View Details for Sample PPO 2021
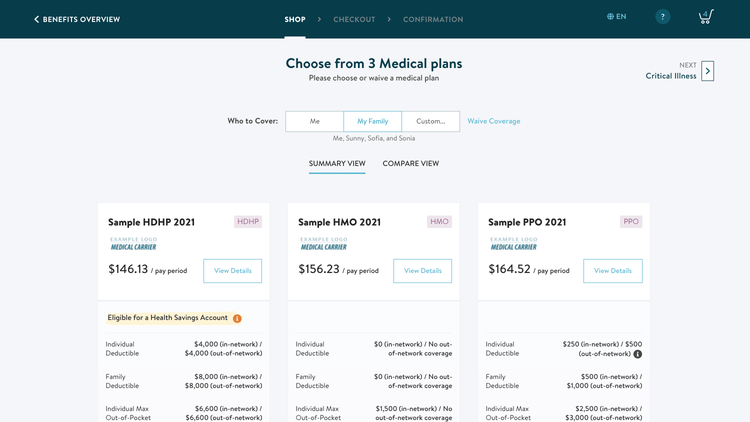 [x=613, y=271]
